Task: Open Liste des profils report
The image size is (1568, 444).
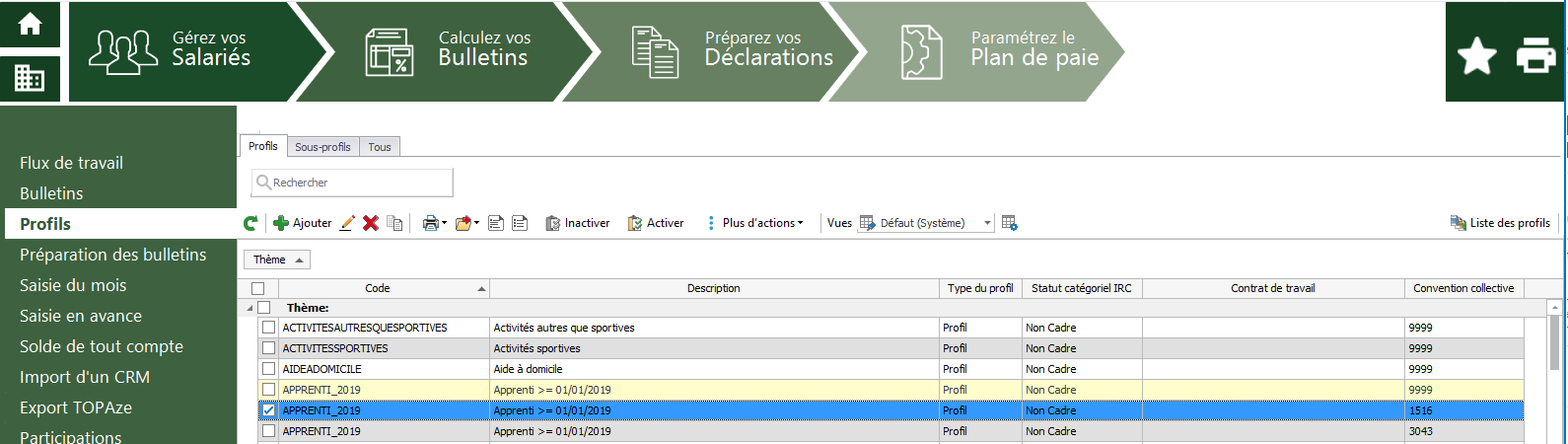Action: click(1500, 223)
